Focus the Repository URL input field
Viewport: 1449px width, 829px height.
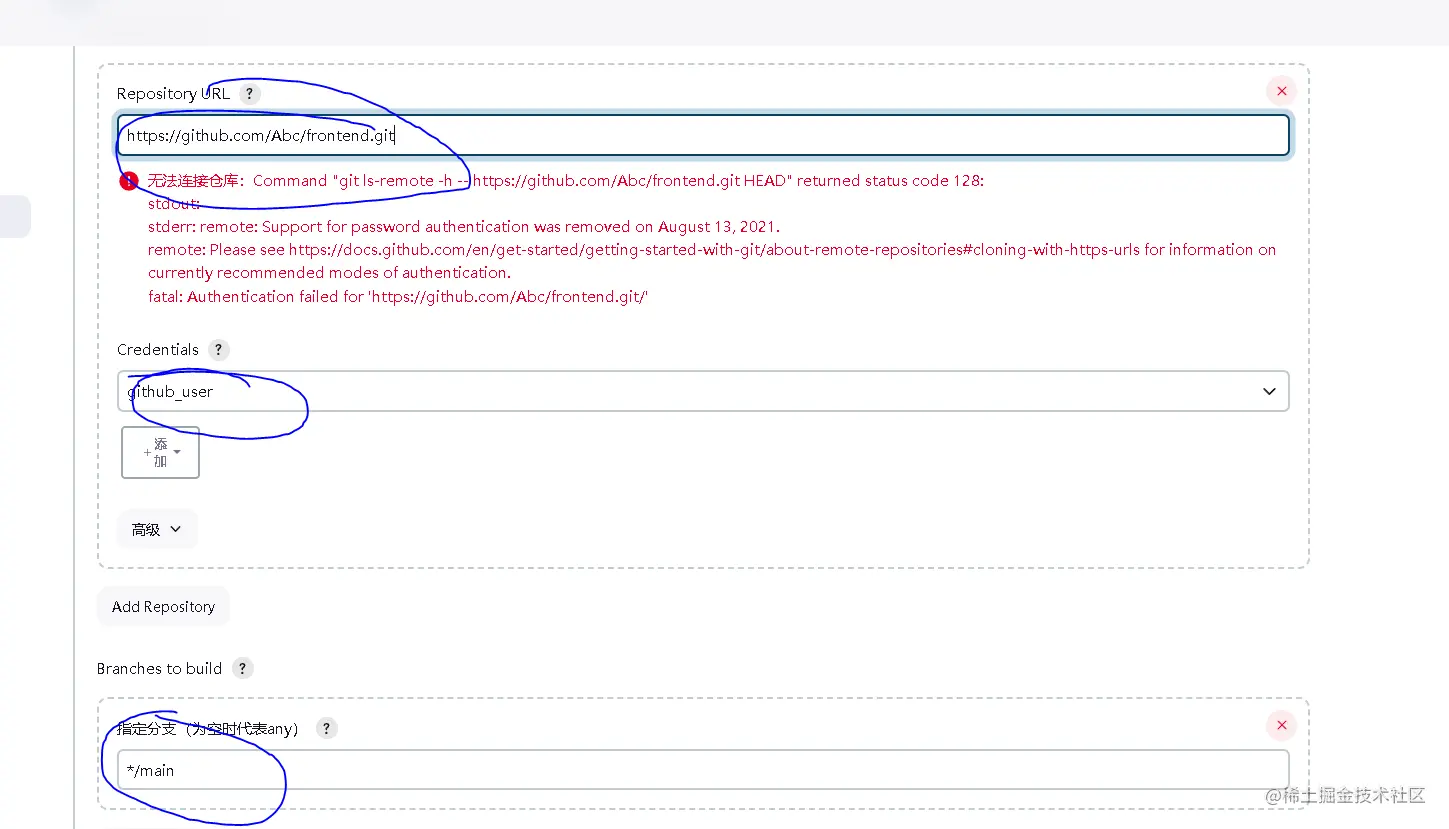click(703, 136)
